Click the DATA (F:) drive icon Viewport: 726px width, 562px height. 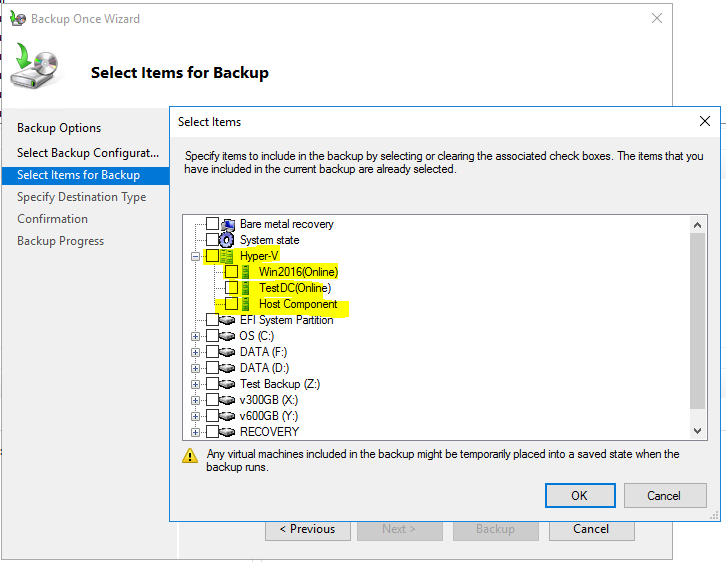click(227, 352)
